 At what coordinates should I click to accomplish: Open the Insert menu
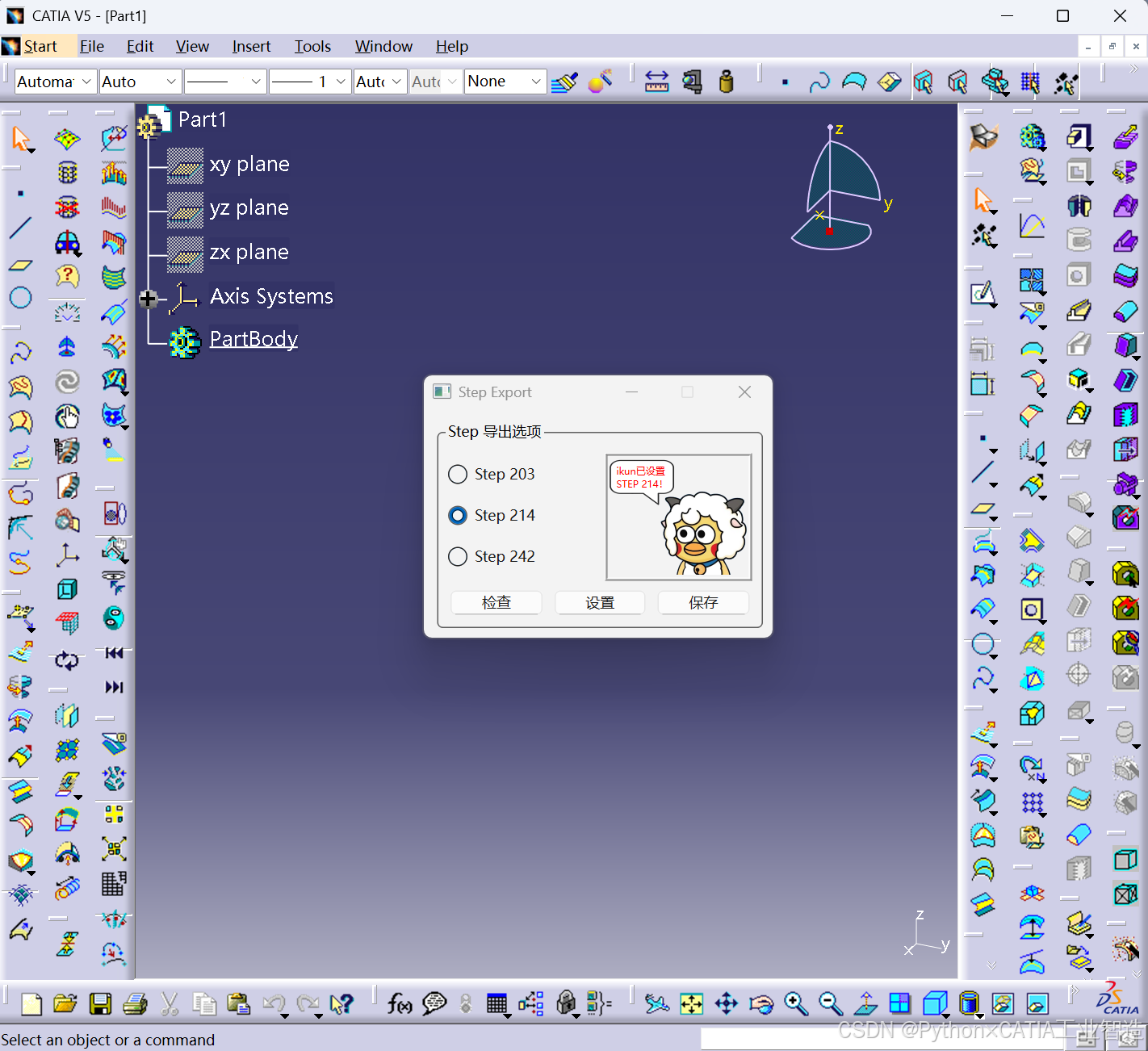click(x=250, y=46)
